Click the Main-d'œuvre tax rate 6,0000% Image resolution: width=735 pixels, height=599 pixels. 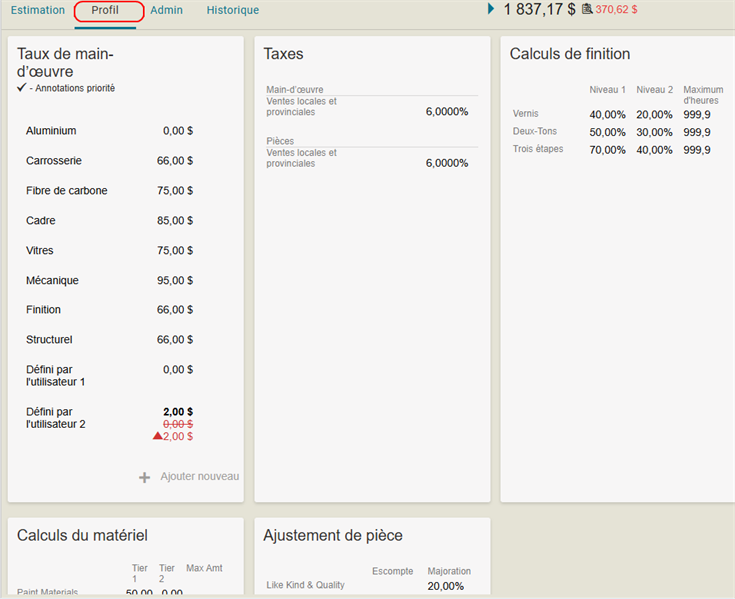click(446, 112)
